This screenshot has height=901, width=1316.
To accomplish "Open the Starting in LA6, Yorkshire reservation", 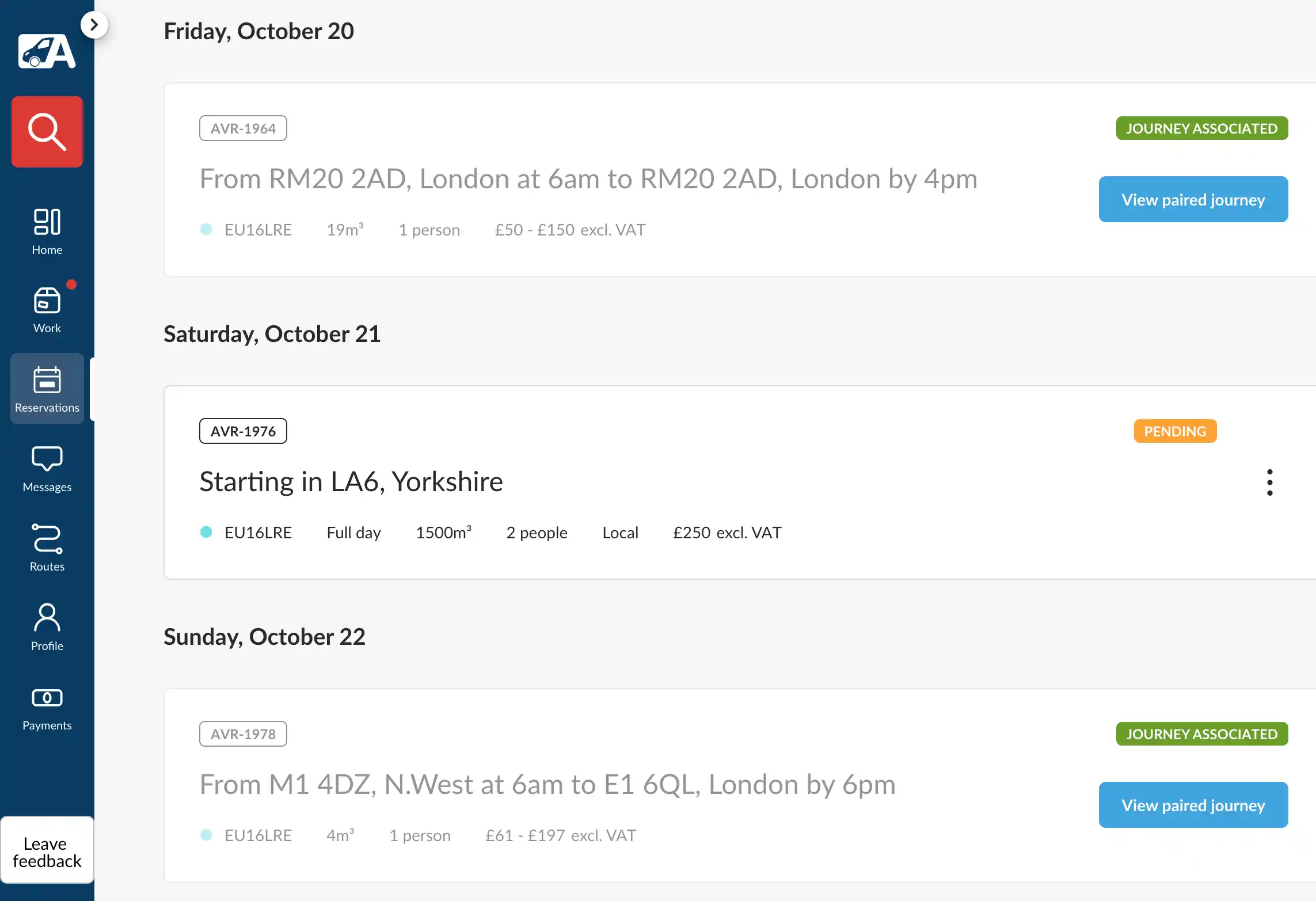I will click(x=351, y=481).
